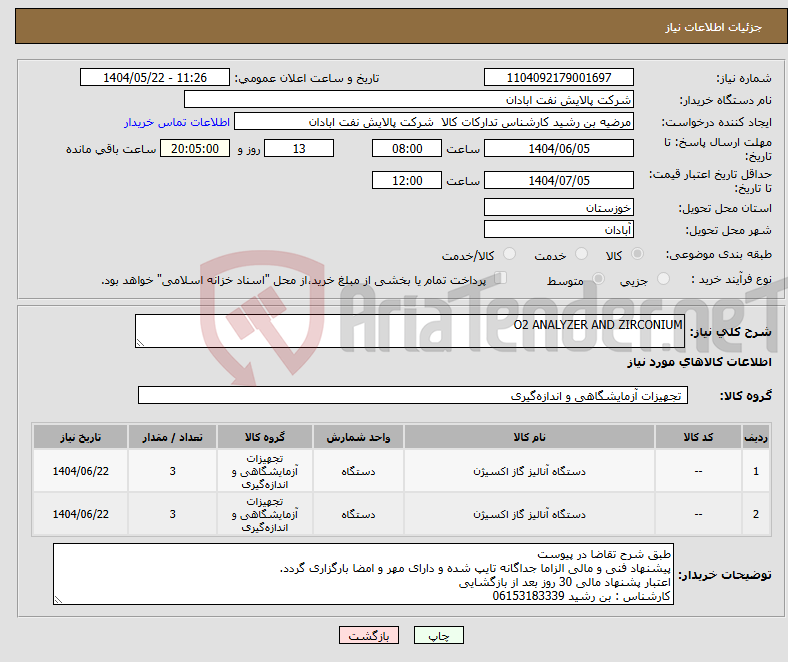788x662 pixels.
Task: Click the city field آبادان
Action: point(559,229)
